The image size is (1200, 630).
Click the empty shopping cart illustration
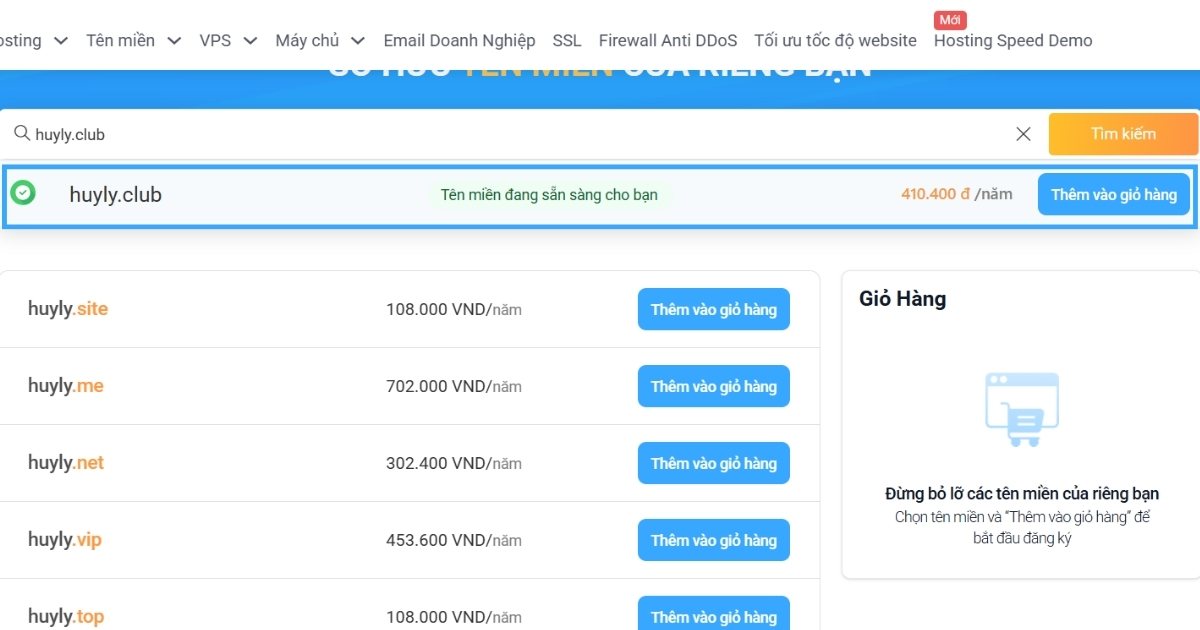tap(1021, 410)
